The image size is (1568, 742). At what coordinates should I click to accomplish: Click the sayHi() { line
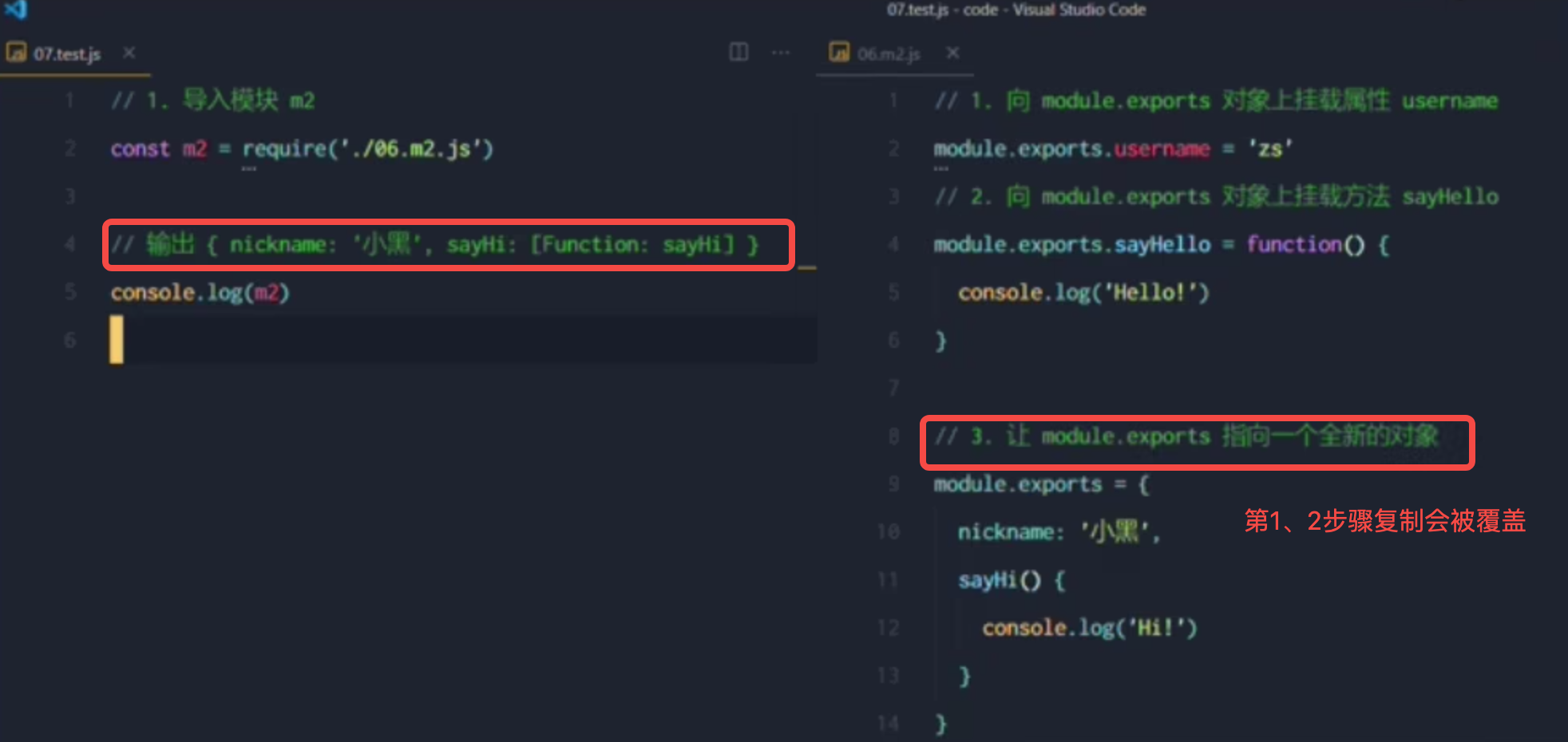click(x=1012, y=580)
